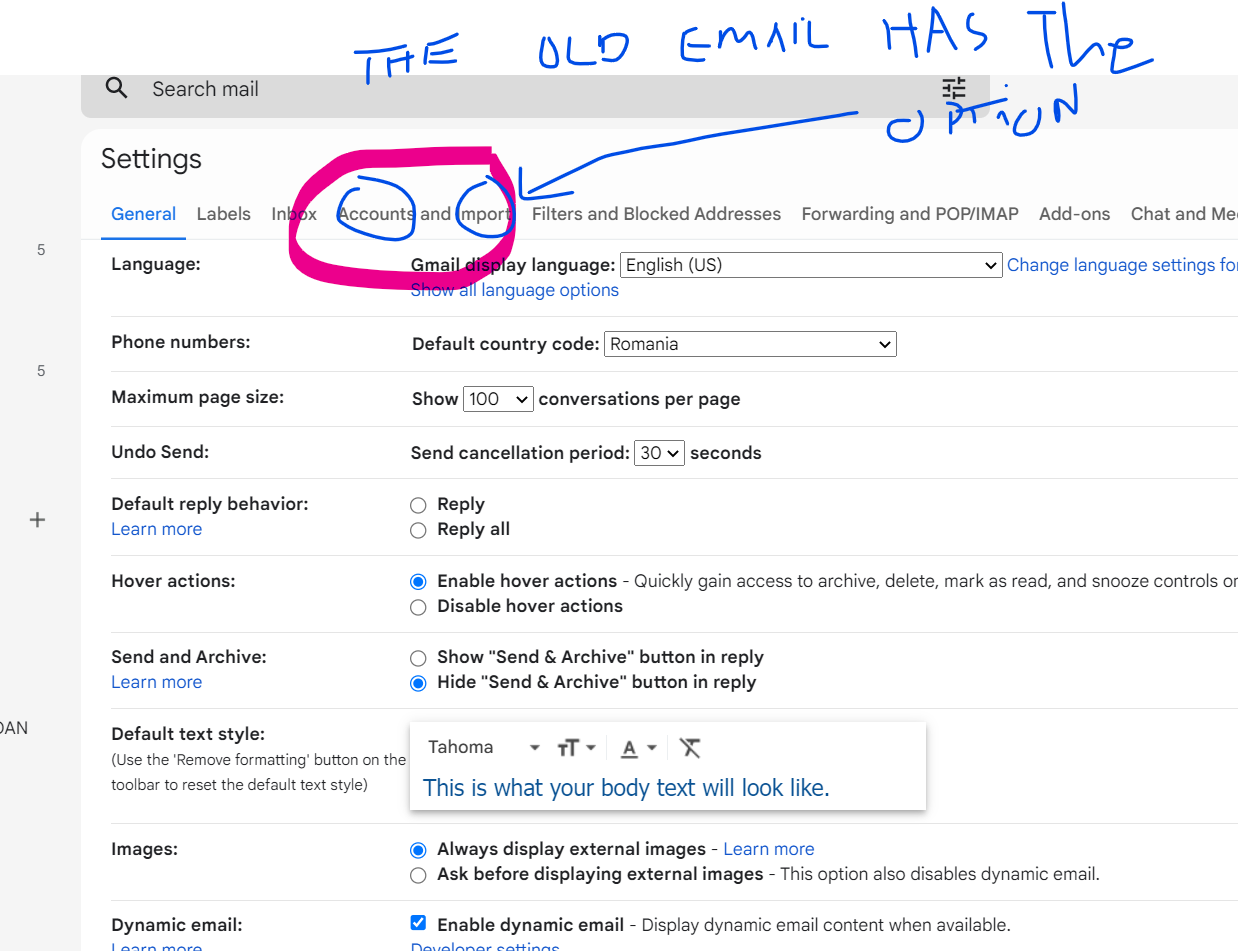This screenshot has width=1238, height=951.
Task: Open text size formatting icon
Action: 576,747
